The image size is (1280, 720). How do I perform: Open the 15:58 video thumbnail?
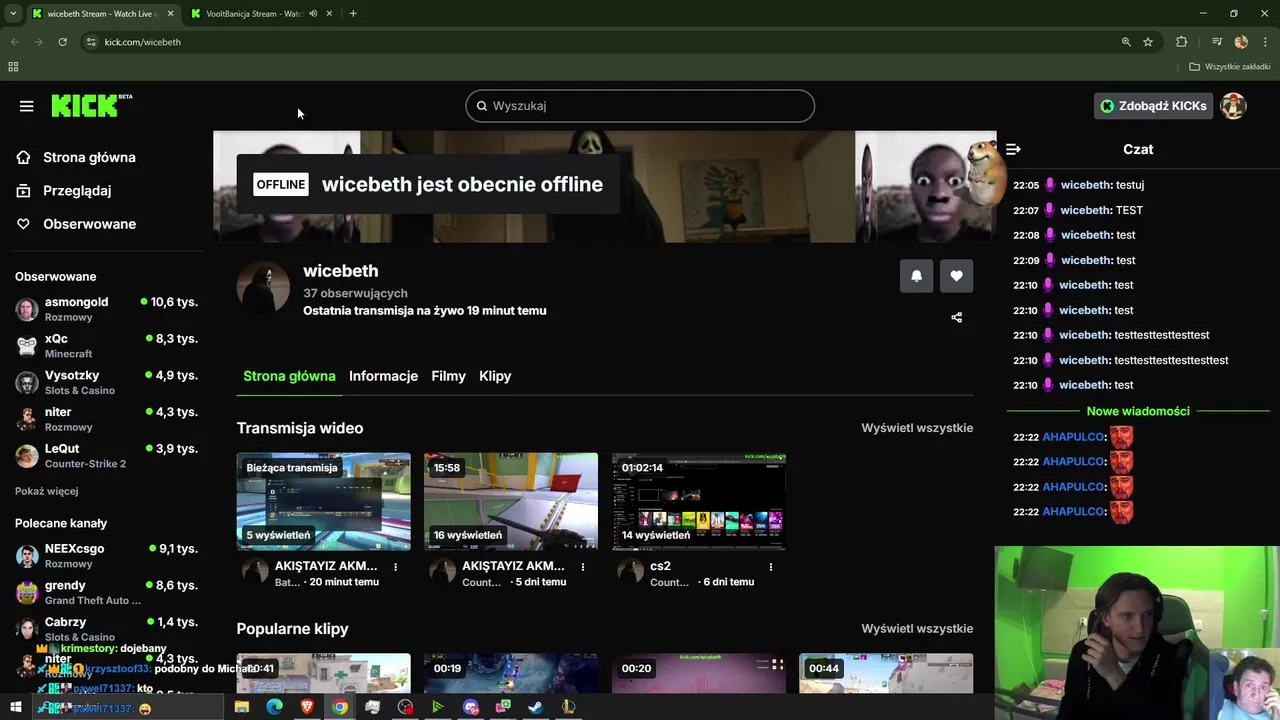tap(511, 501)
